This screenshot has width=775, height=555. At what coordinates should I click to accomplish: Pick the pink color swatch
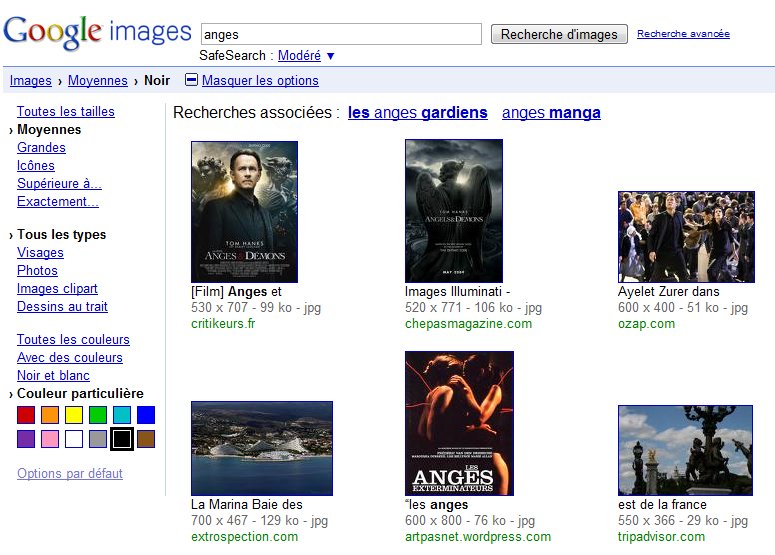50,439
